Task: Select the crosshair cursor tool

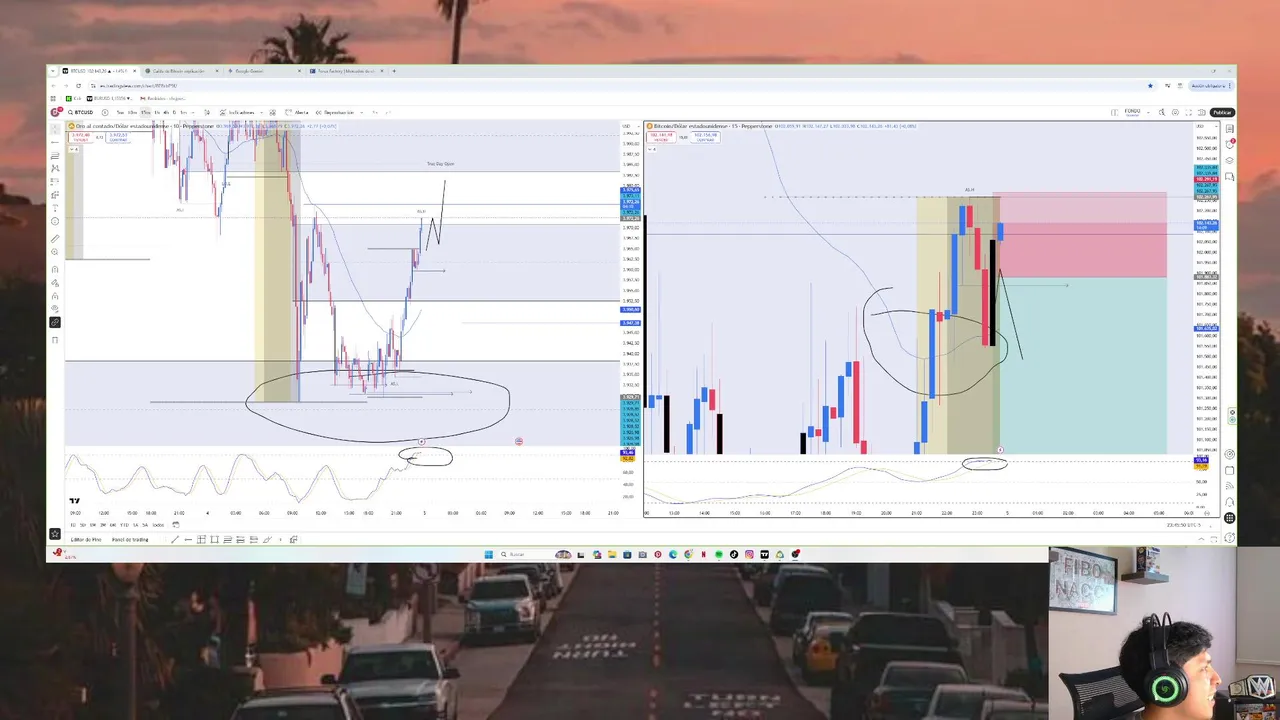Action: point(55,127)
